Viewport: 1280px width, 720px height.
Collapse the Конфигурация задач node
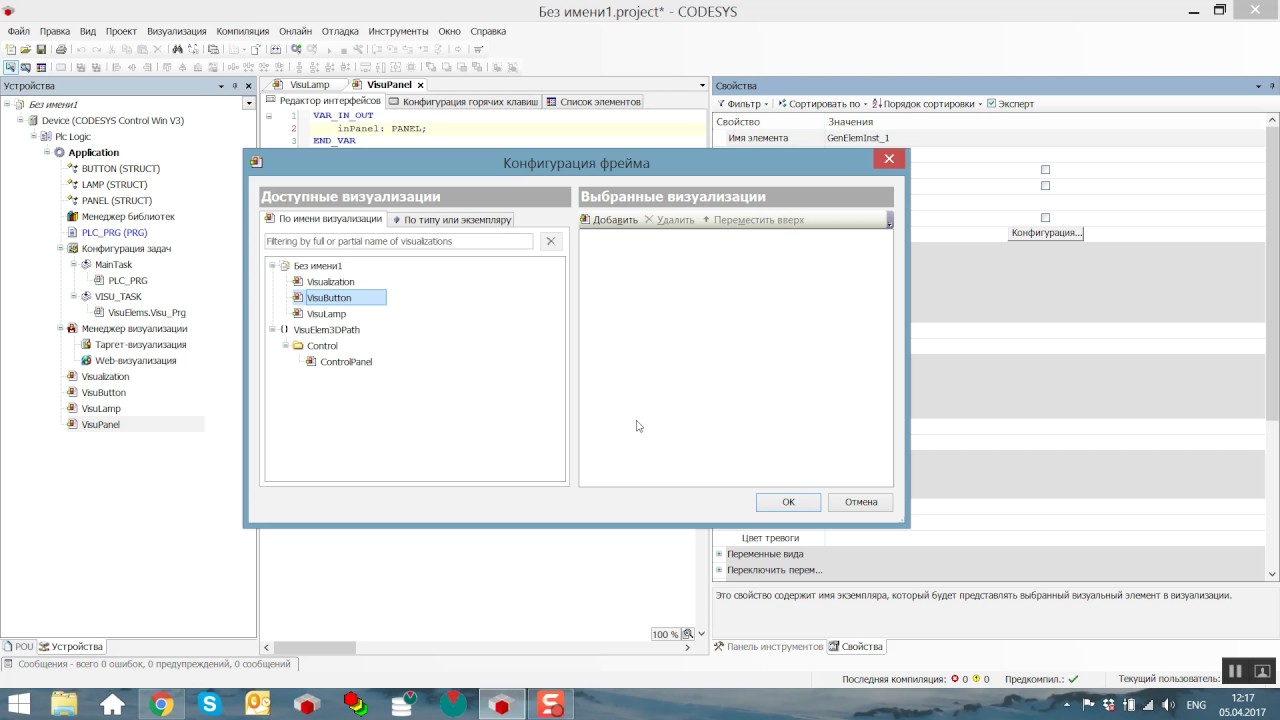click(x=59, y=249)
